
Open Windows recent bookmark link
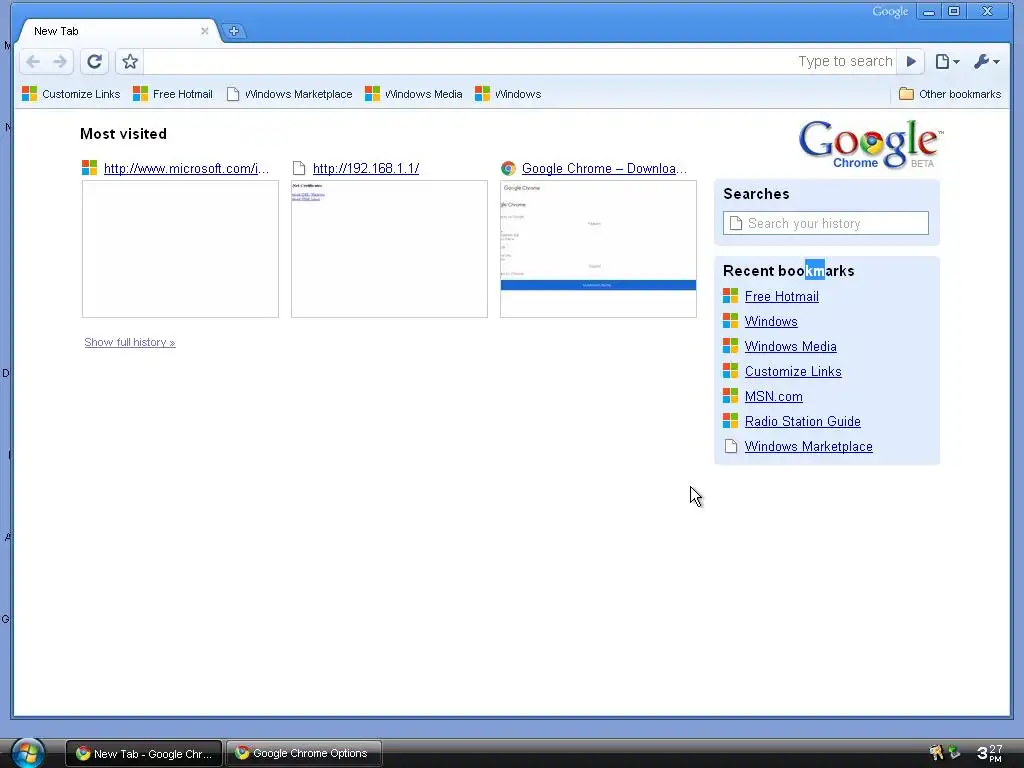tap(771, 321)
